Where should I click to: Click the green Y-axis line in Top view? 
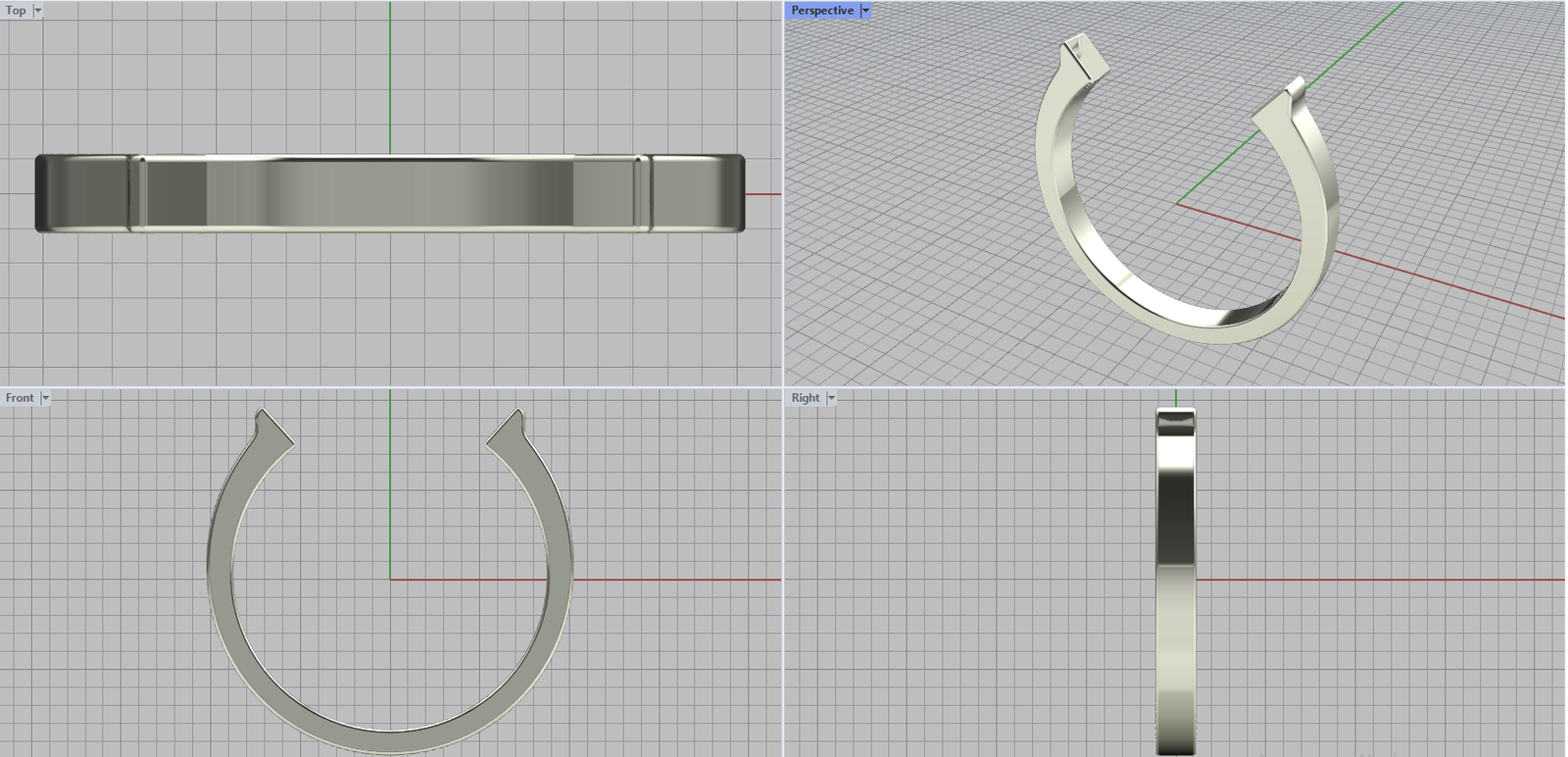(x=390, y=78)
